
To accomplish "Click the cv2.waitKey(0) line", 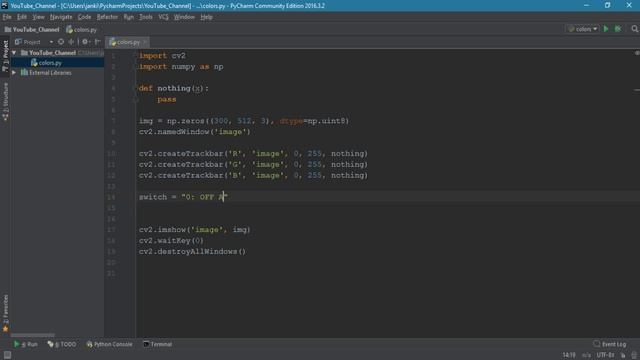I will 171,240.
